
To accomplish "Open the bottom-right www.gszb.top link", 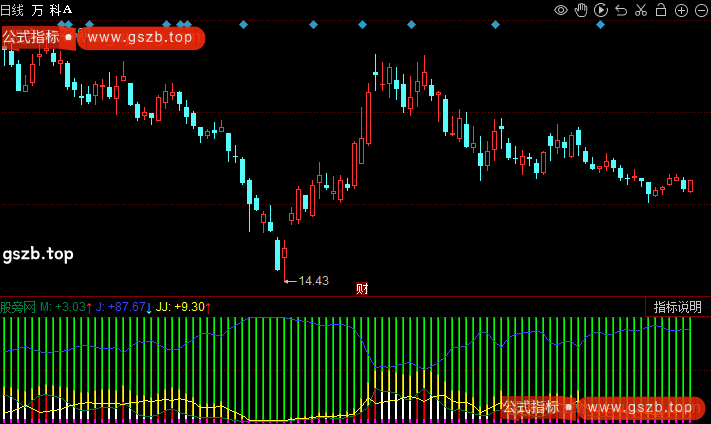I will pyautogui.click(x=640, y=407).
